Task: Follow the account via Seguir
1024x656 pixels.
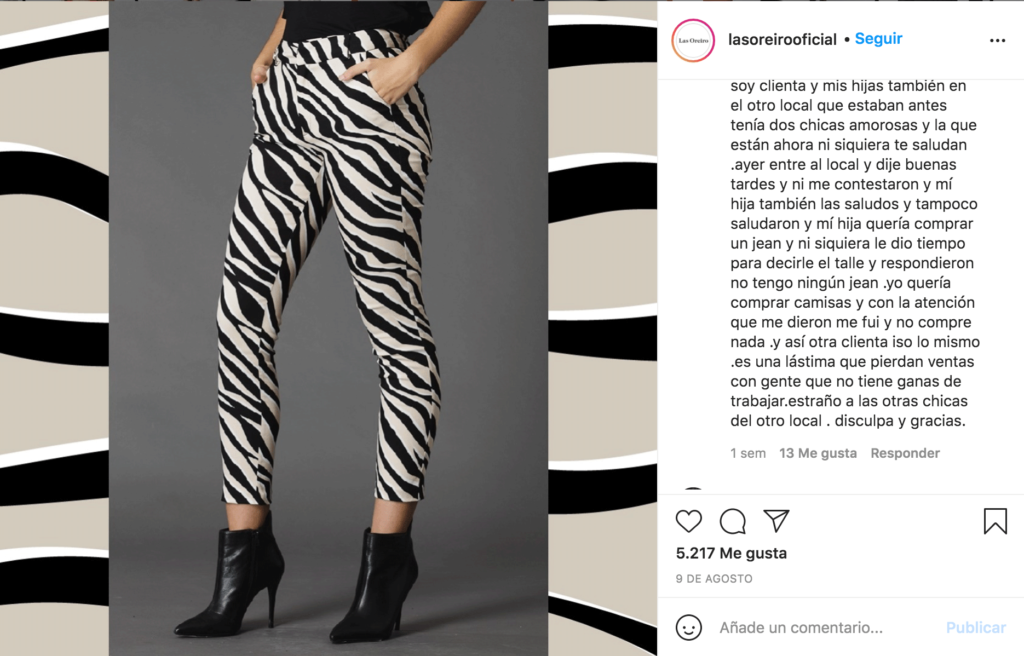Action: (x=878, y=39)
